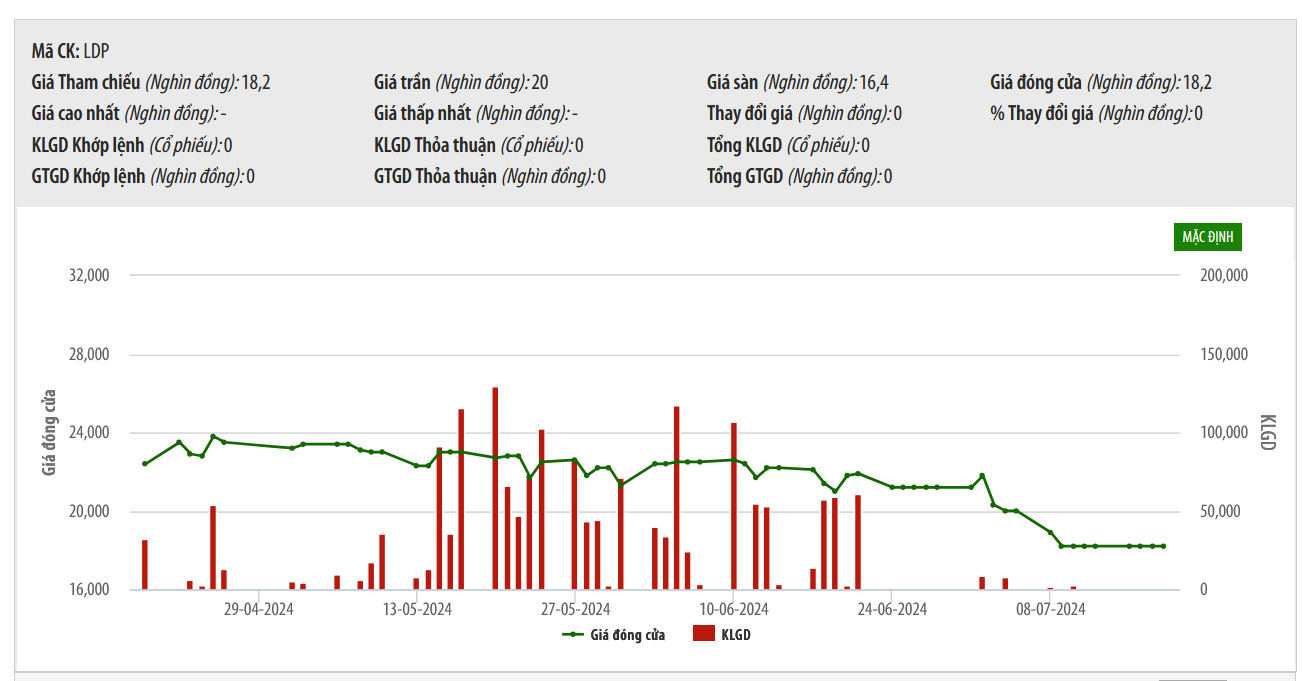Click the 27-05-2024 date axis label

coord(575,608)
